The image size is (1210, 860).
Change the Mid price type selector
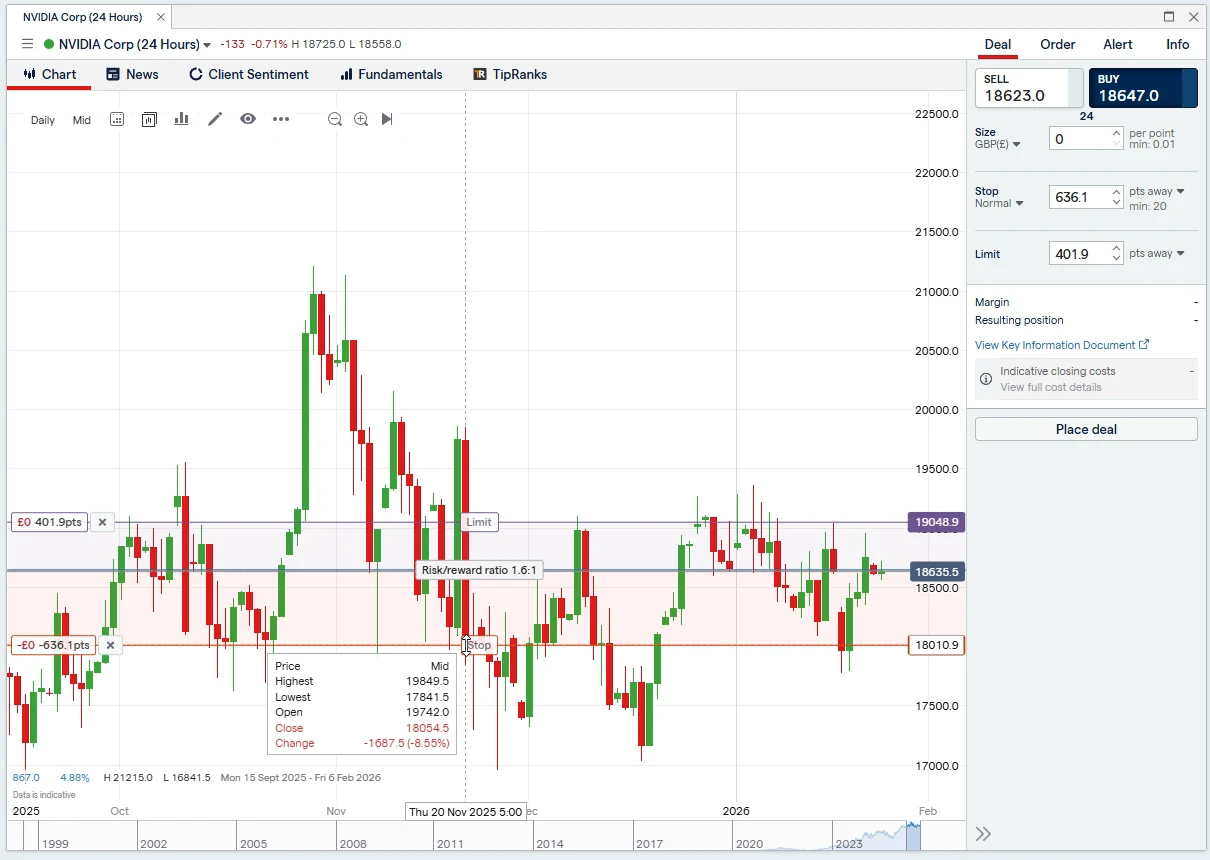[x=82, y=120]
